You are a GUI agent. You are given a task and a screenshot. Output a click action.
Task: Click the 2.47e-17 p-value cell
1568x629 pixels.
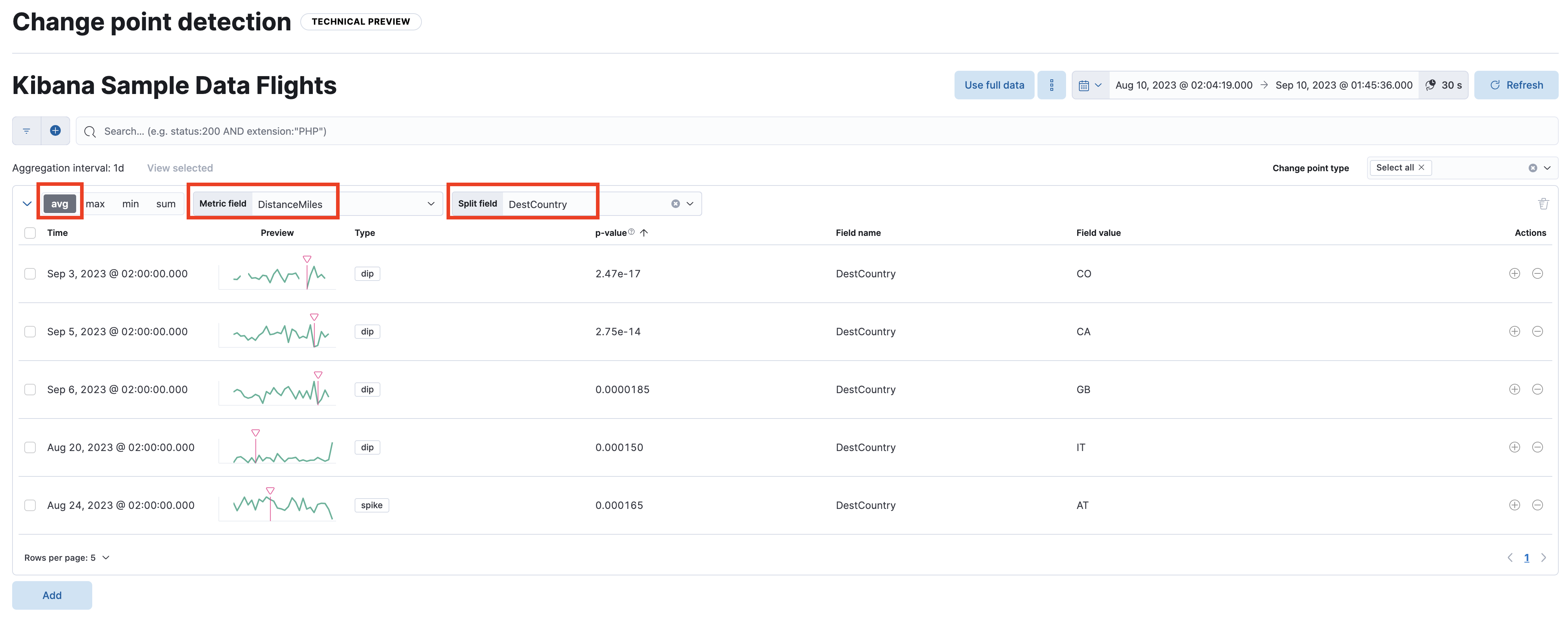point(618,274)
